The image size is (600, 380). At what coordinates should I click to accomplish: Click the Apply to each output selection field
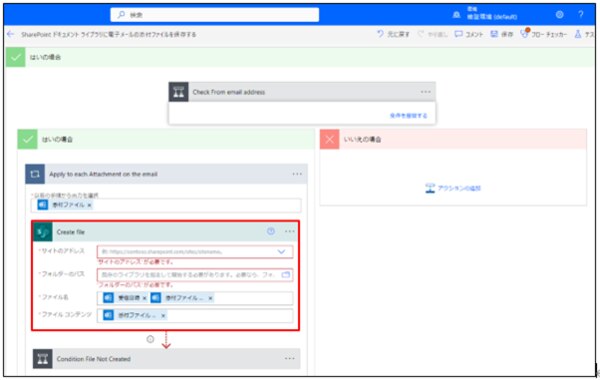(x=166, y=205)
